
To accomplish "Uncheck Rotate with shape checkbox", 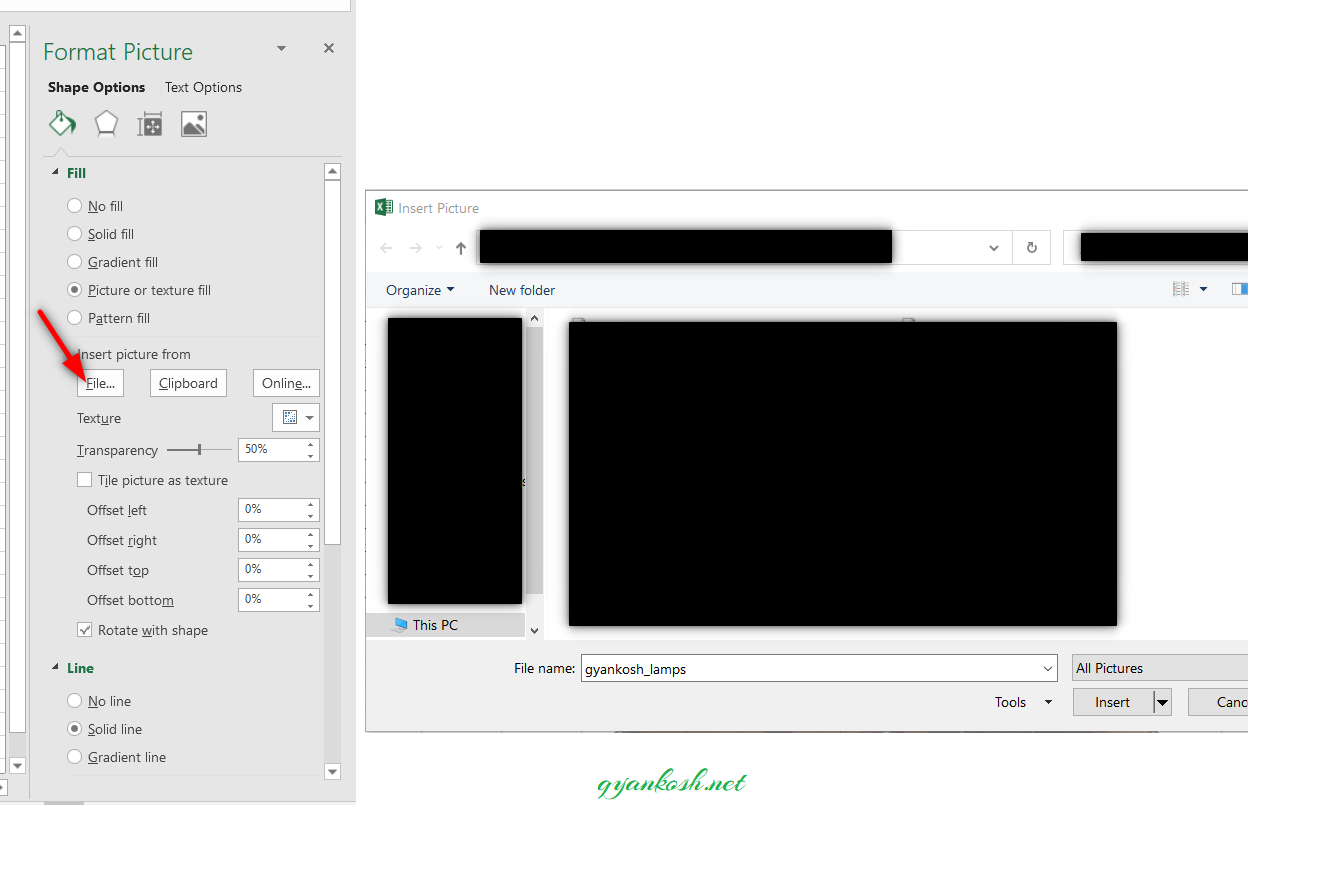I will [x=85, y=630].
